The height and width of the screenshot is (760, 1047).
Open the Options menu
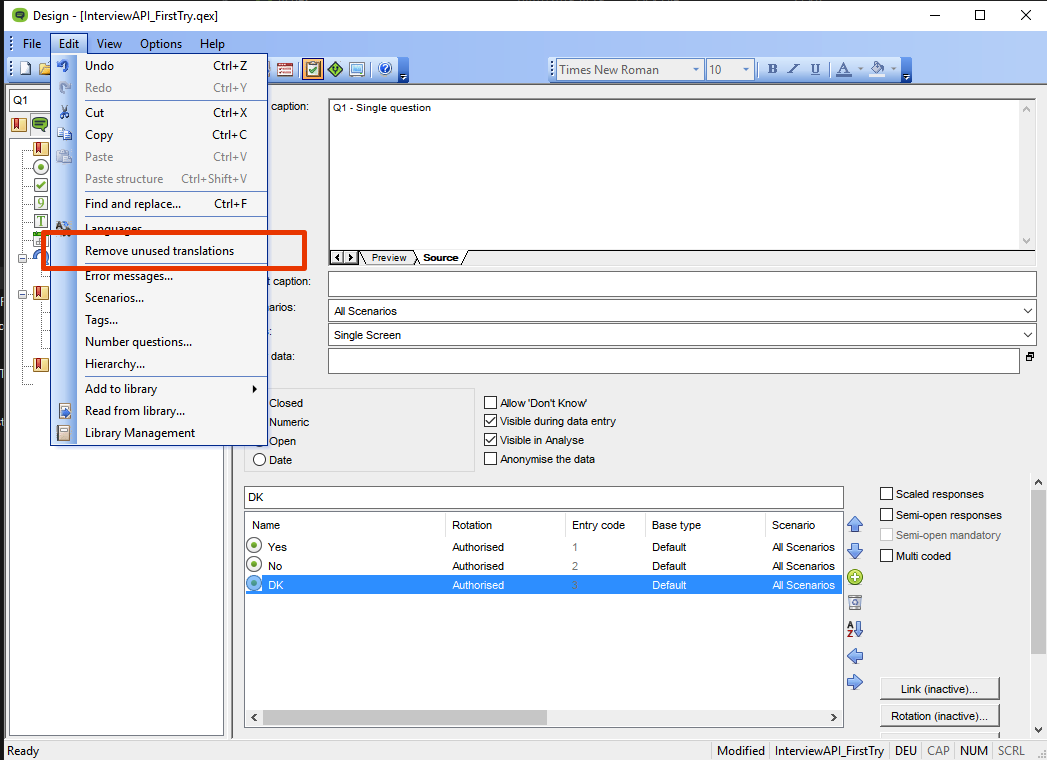click(x=161, y=43)
